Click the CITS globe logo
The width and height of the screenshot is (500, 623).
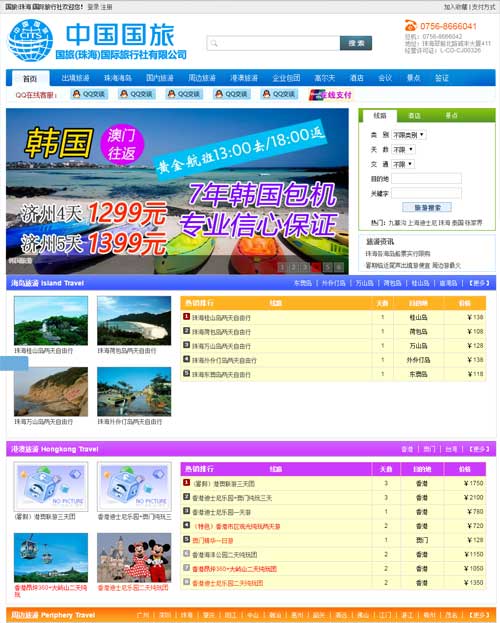pos(31,40)
